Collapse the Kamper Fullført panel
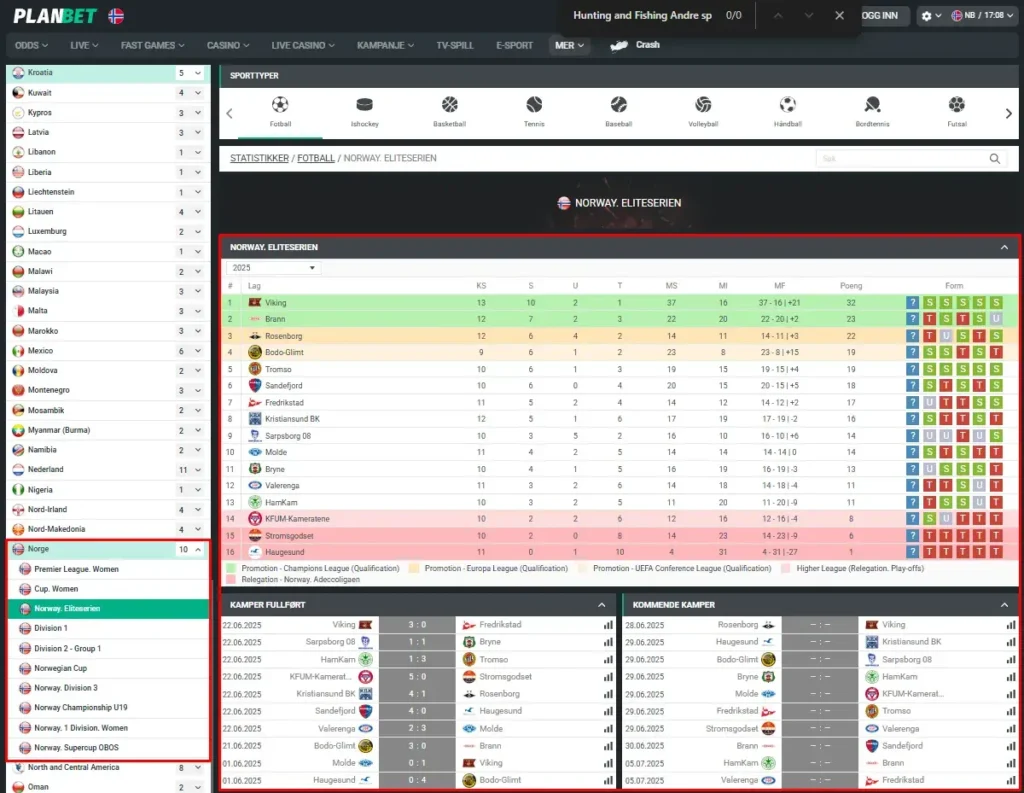 coord(601,605)
